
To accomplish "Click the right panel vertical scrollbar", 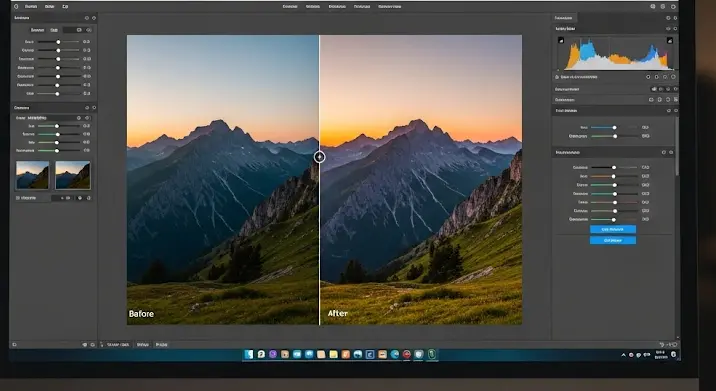I will point(677,145).
